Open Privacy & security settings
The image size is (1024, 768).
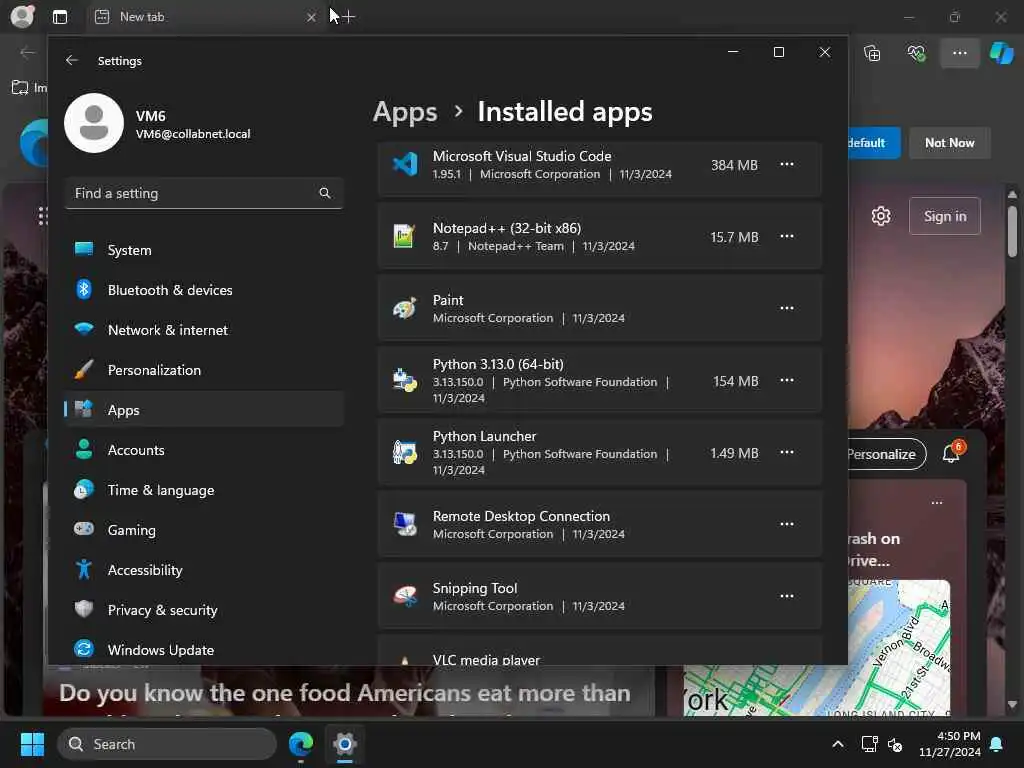[x=204, y=609]
